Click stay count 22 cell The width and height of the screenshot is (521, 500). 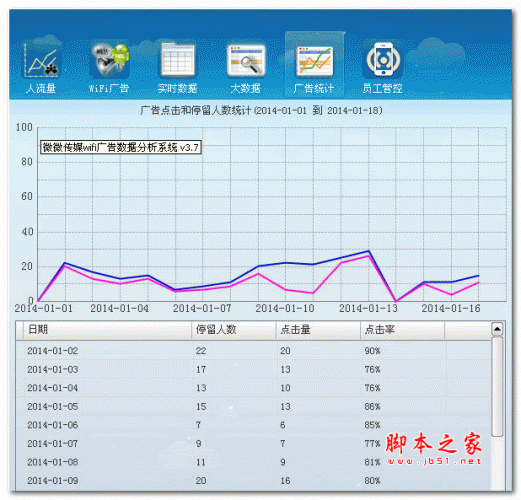point(201,351)
